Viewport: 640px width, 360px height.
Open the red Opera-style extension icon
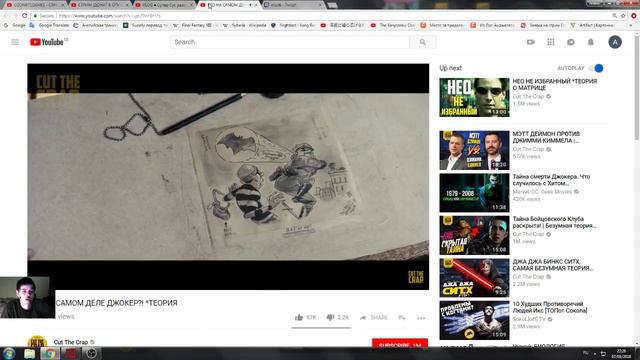click(x=633, y=16)
